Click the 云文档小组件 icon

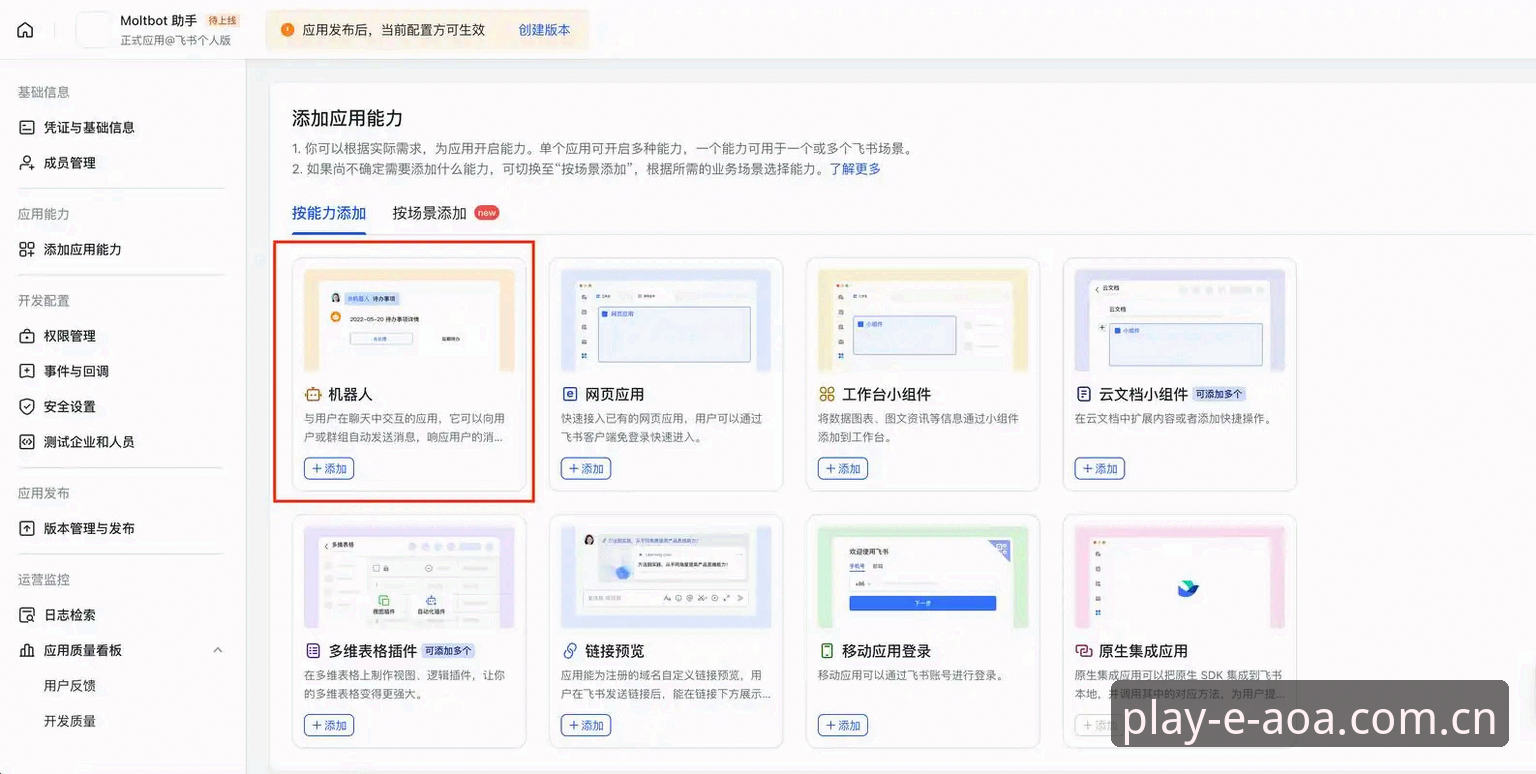(1083, 394)
